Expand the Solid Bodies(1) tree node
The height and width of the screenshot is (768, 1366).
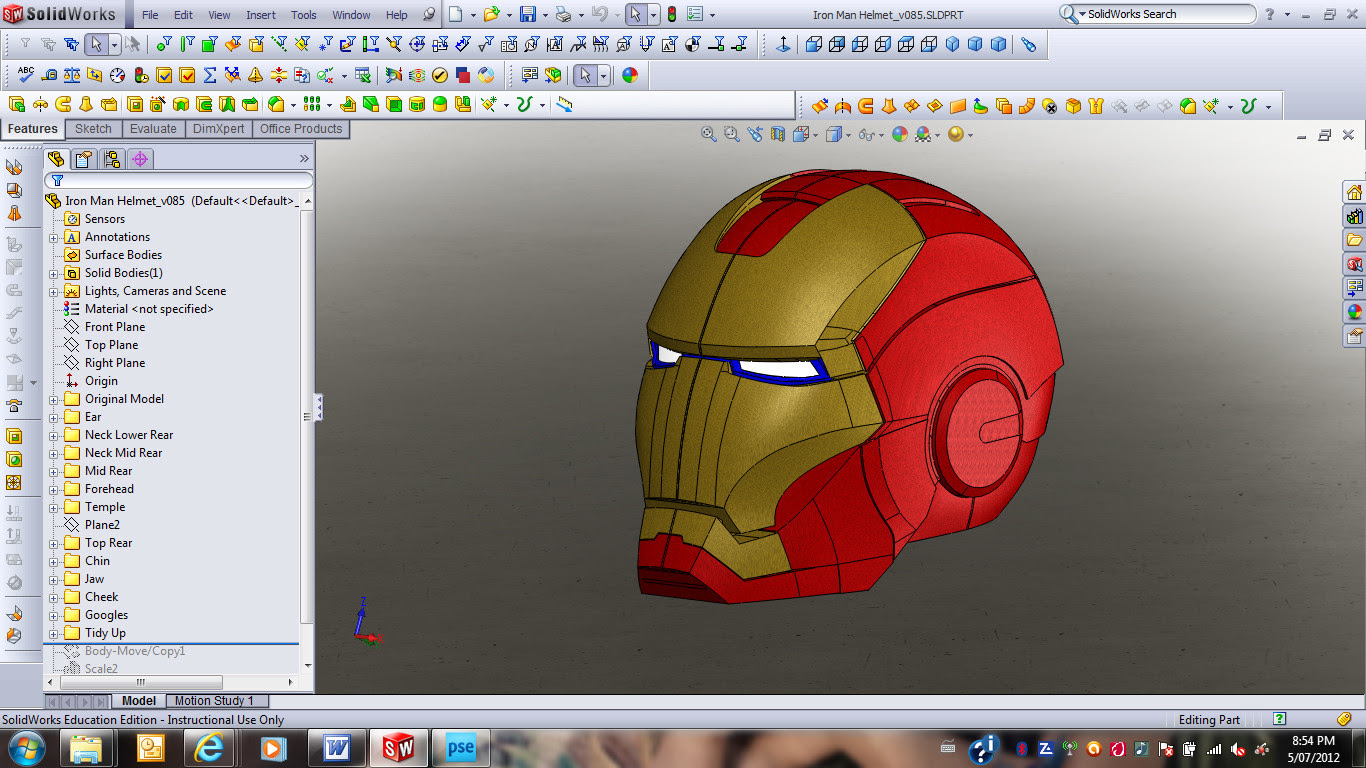(x=54, y=273)
